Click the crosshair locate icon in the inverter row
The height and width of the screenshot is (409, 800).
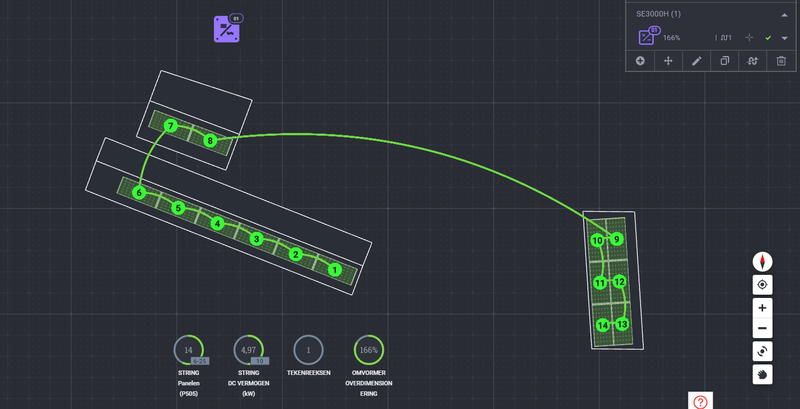pos(749,37)
